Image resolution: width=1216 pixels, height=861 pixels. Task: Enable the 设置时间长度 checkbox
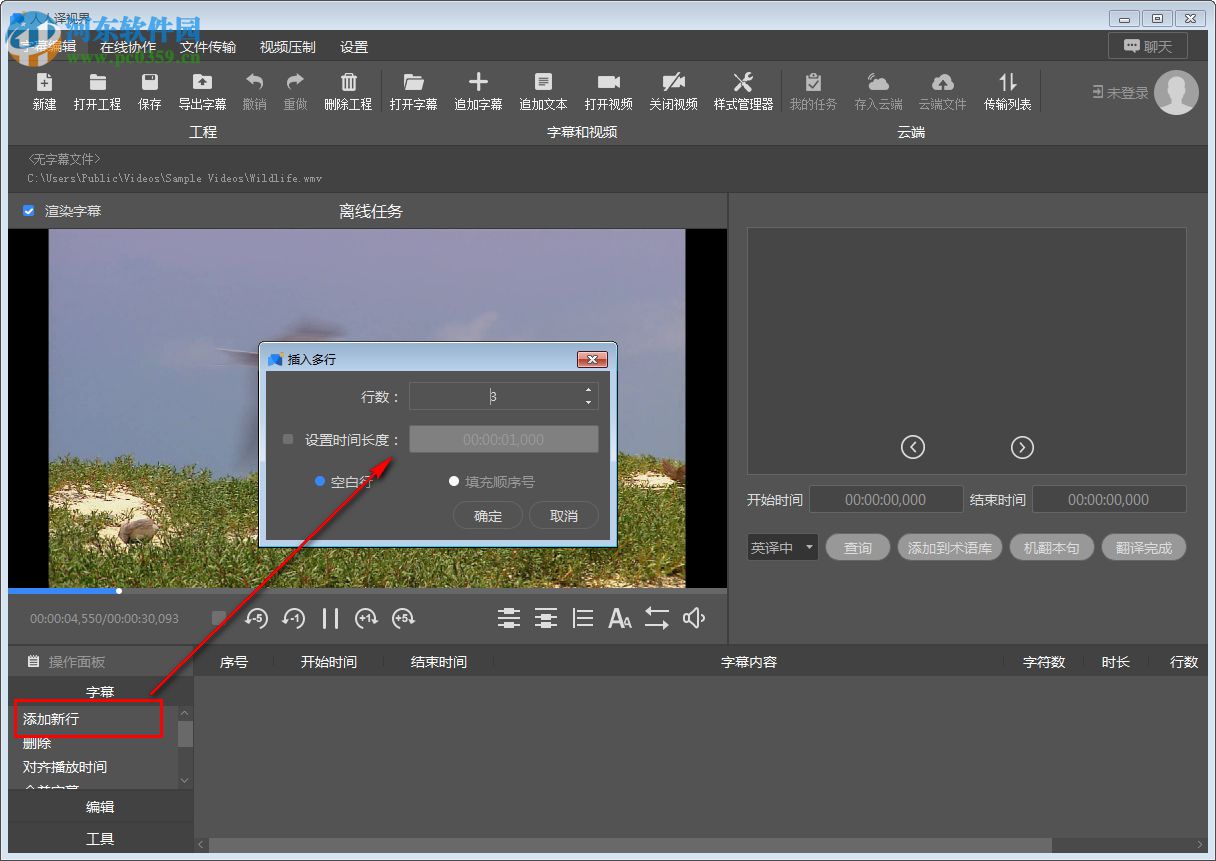click(x=288, y=439)
